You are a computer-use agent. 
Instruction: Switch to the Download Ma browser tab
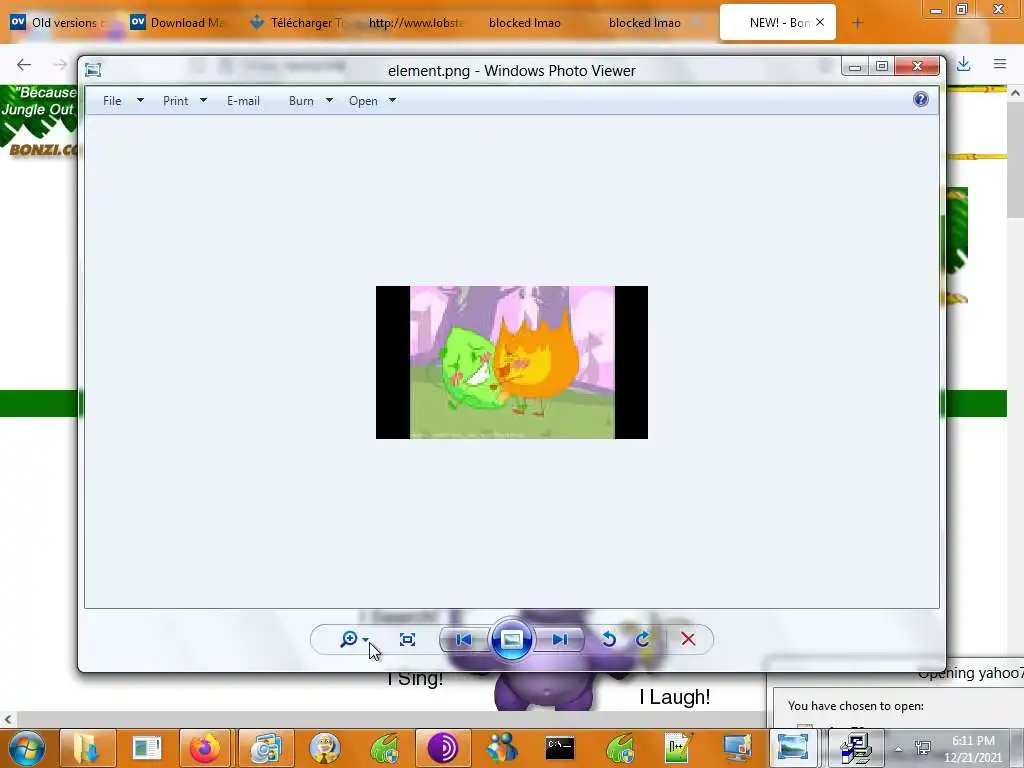[x=179, y=23]
